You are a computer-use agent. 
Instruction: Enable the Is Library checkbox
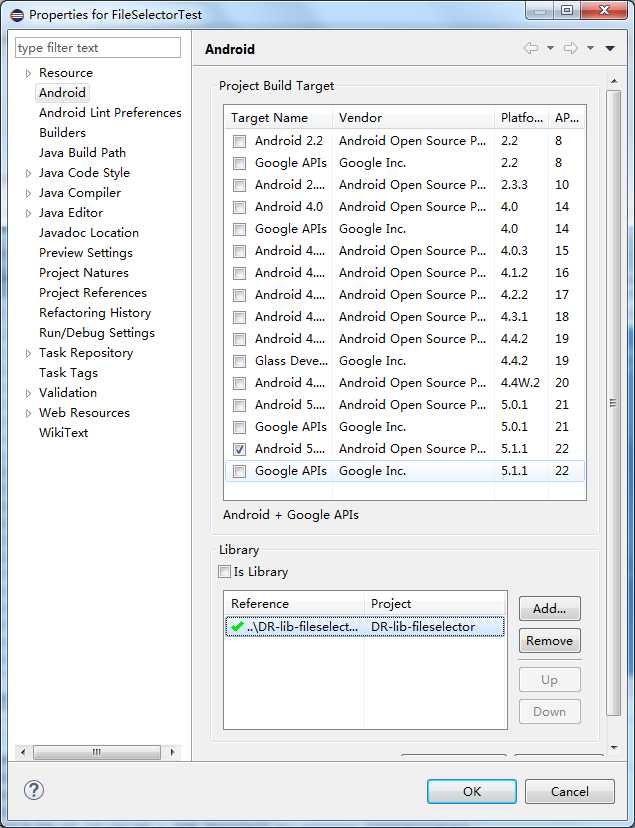(x=224, y=571)
